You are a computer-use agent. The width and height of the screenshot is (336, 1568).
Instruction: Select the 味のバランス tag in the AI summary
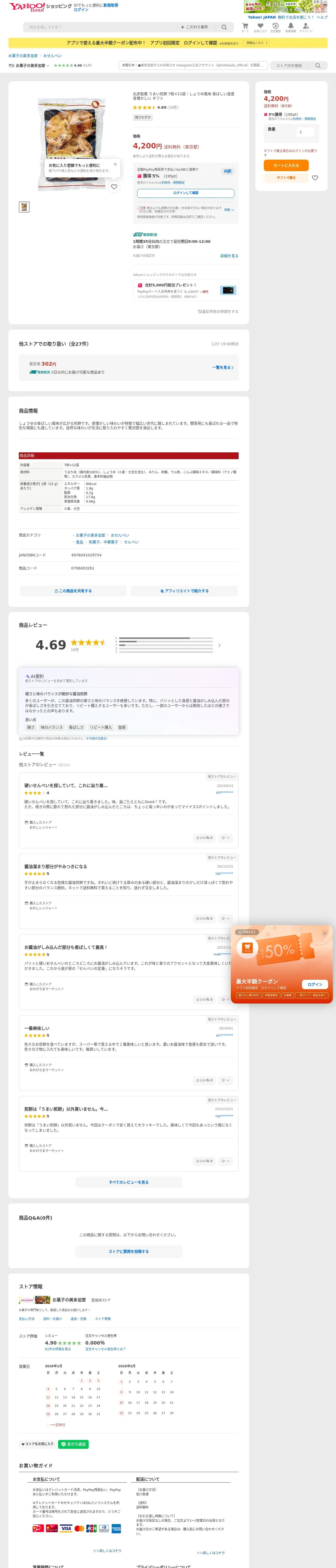pyautogui.click(x=52, y=727)
